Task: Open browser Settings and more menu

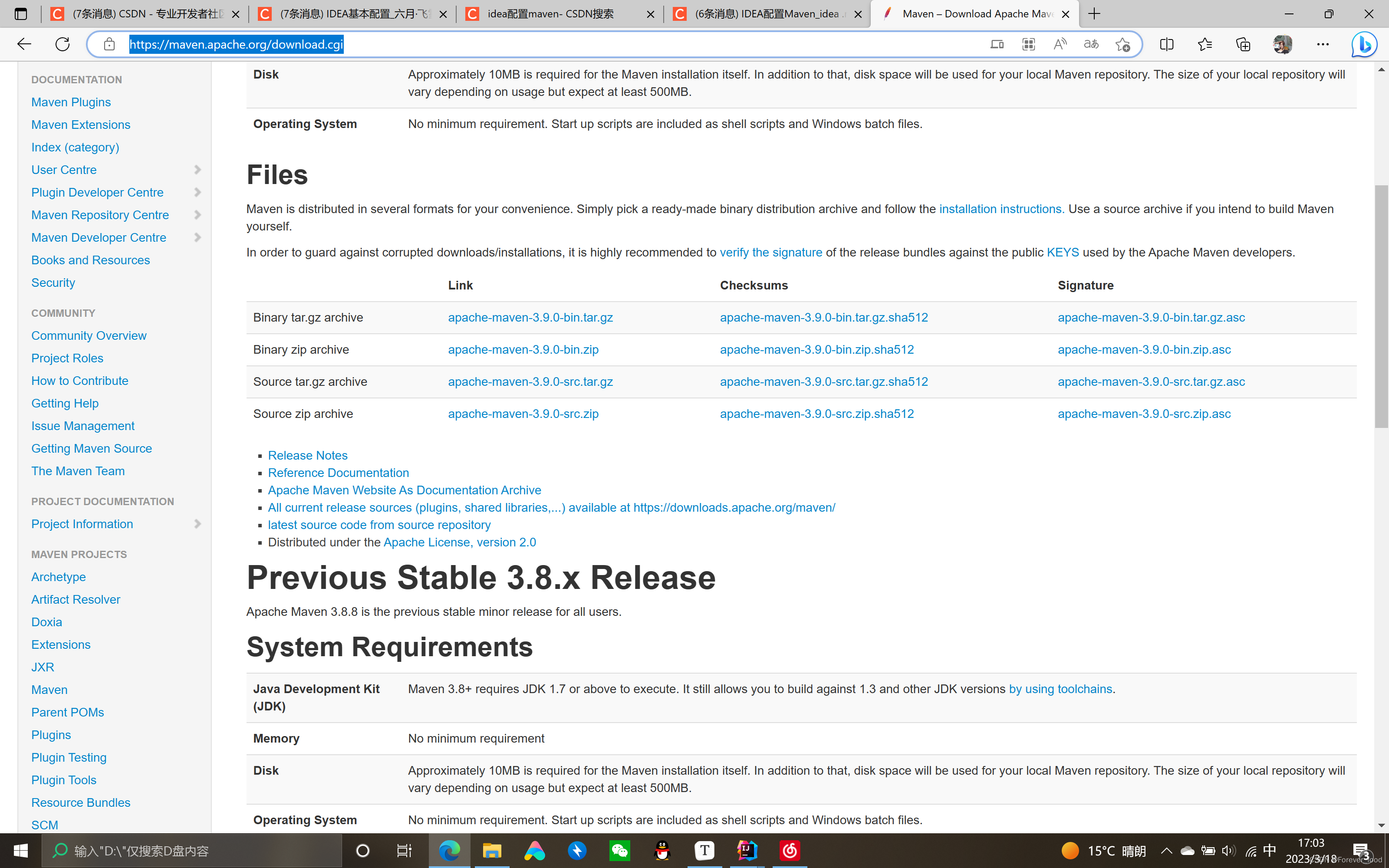Action: point(1323,44)
